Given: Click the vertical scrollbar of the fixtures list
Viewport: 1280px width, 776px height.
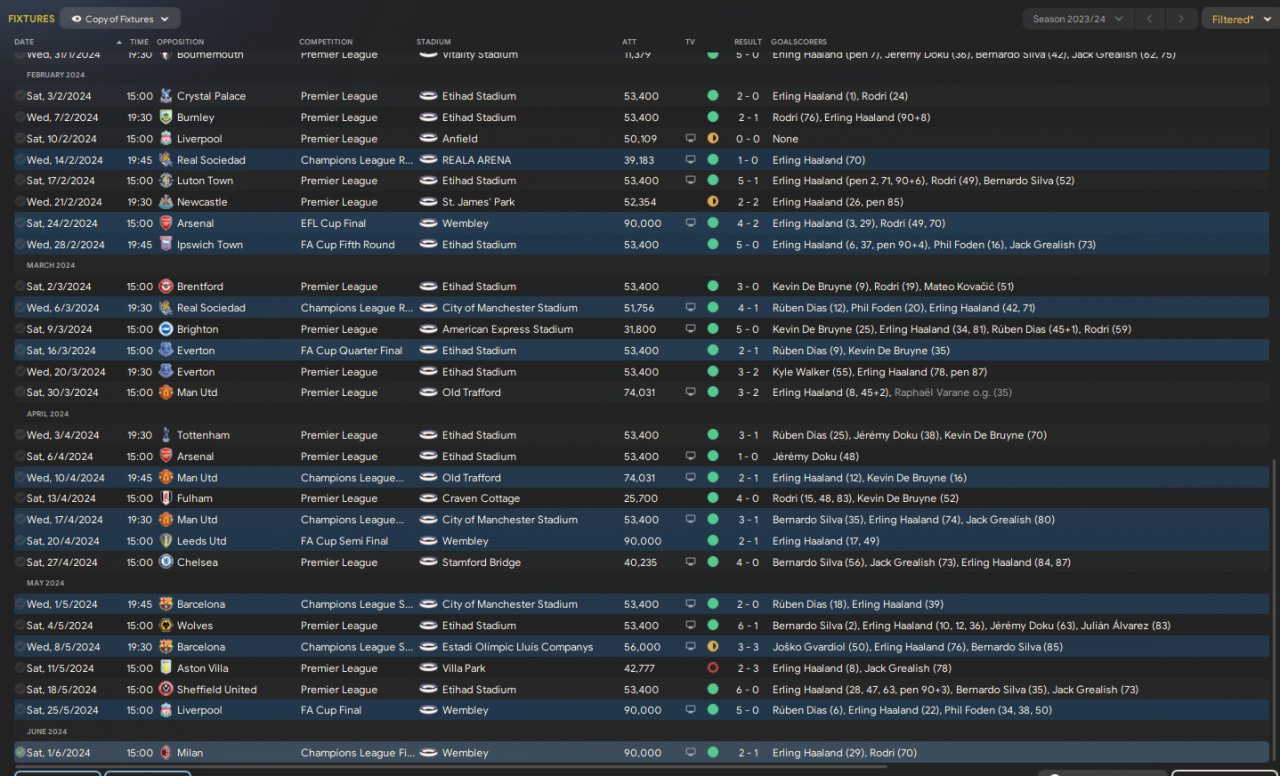Looking at the screenshot, I should (1274, 612).
